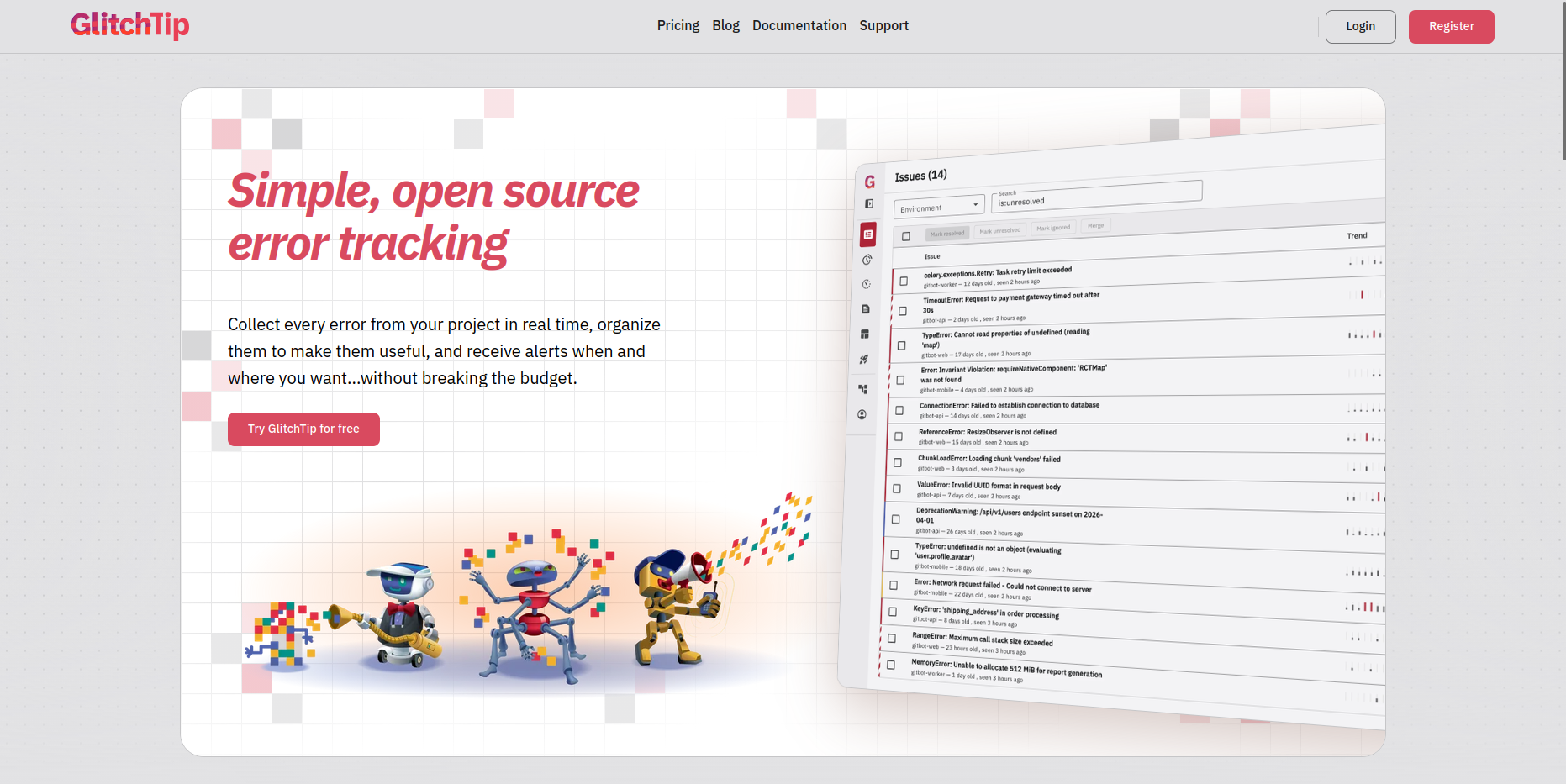Check the ChunkLoadError vendors issue checkbox
Screen dimensions: 1566x784
pos(898,463)
